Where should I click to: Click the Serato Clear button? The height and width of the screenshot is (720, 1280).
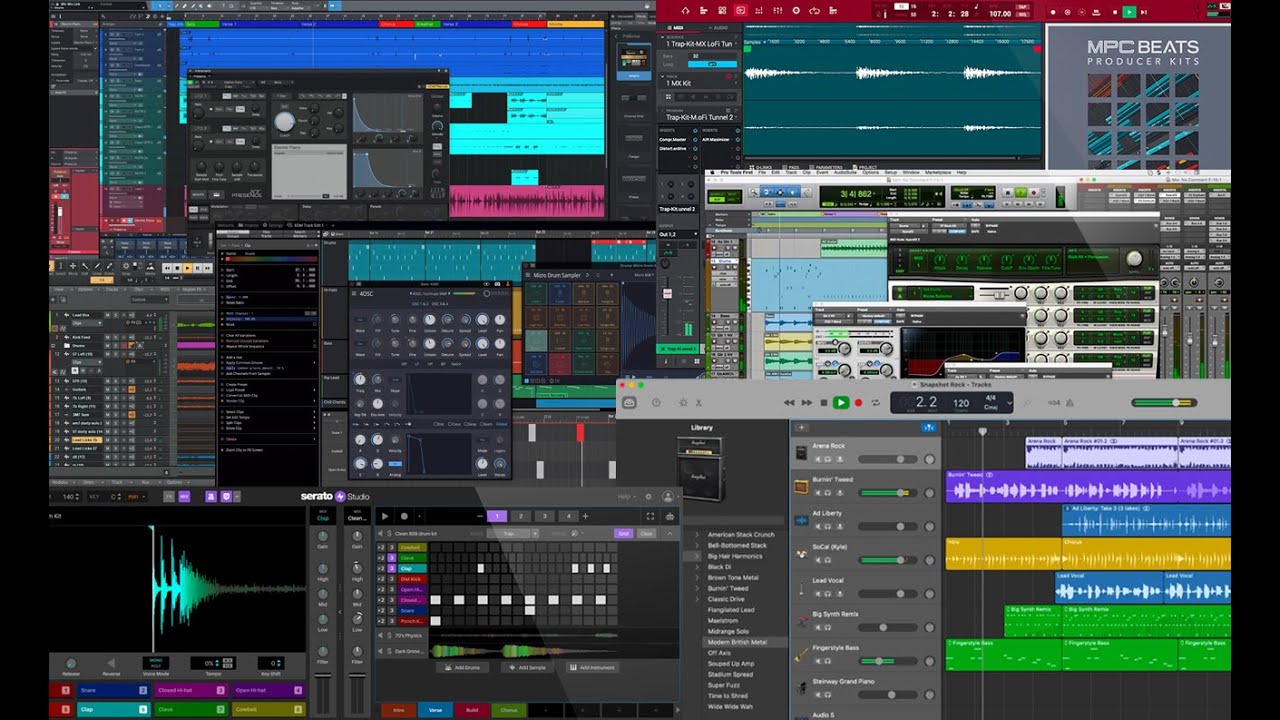point(646,534)
